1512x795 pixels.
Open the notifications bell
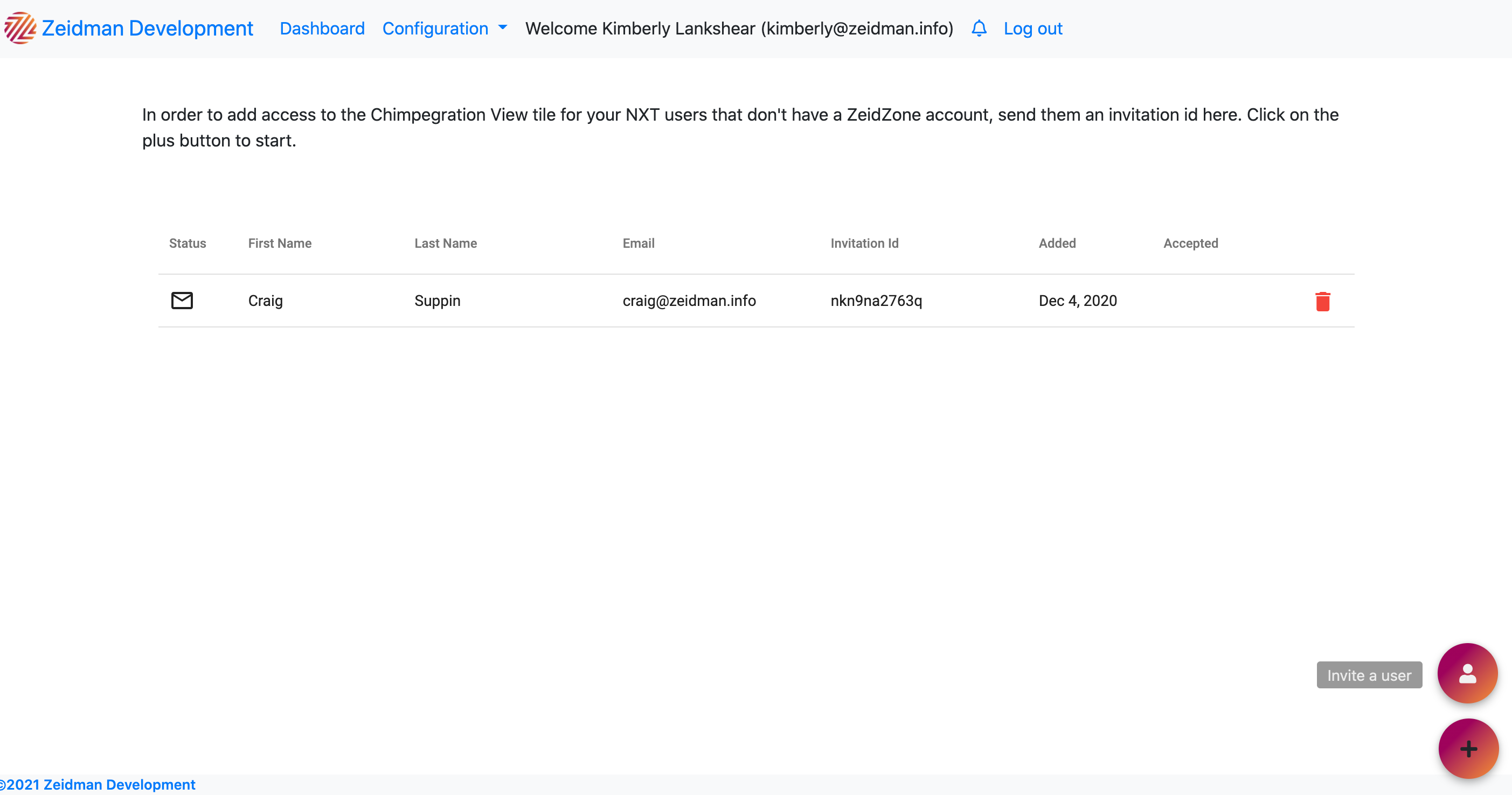click(x=979, y=28)
